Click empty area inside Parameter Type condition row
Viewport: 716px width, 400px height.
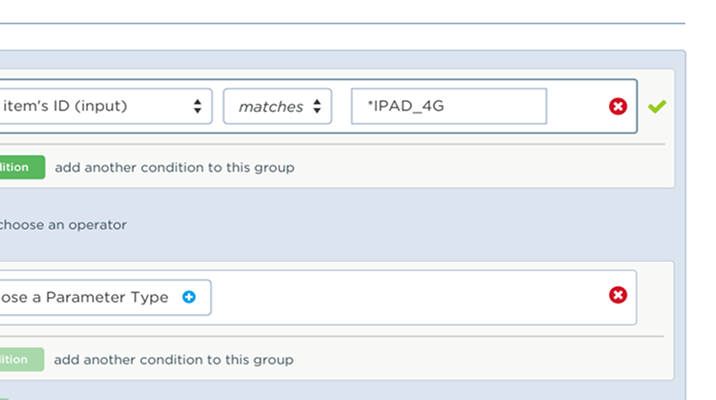click(x=410, y=295)
